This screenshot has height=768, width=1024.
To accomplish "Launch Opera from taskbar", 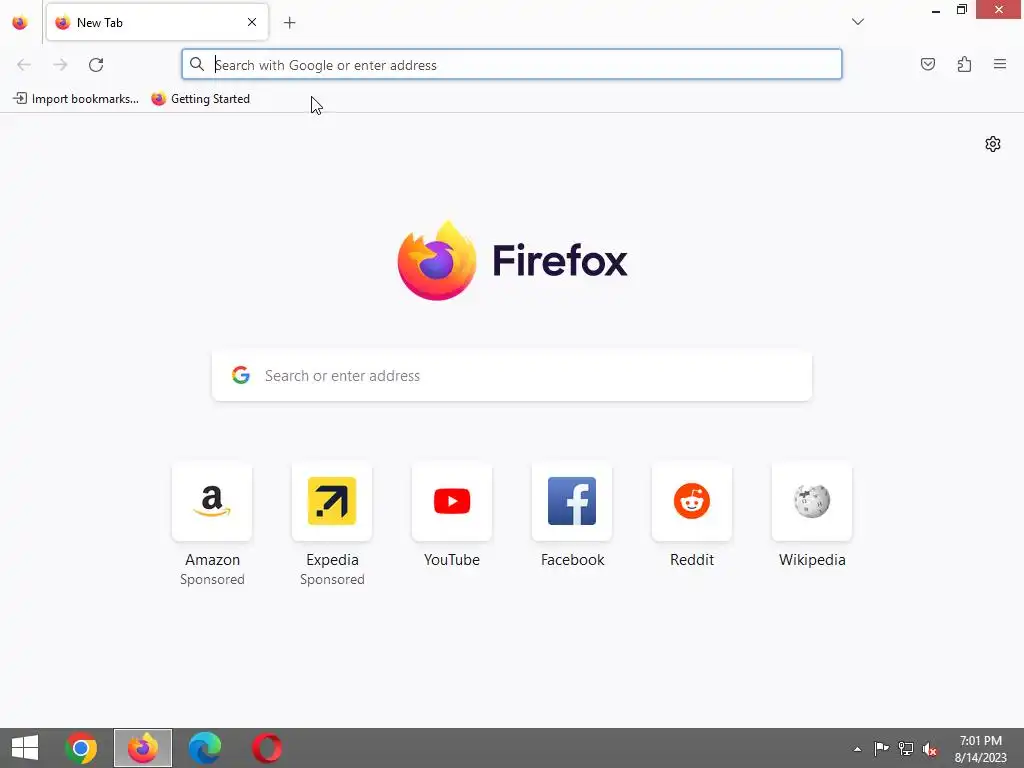I will 267,748.
